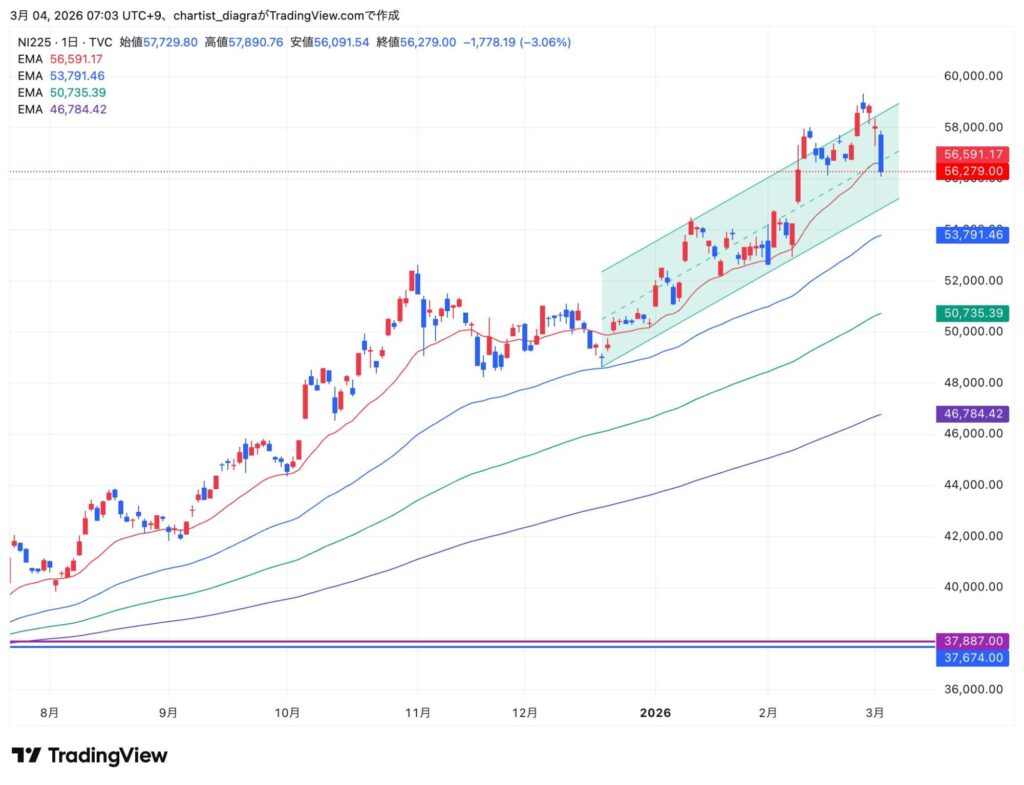
Task: Select the blue 37,674.00 horizontal line label
Action: pyautogui.click(x=973, y=658)
